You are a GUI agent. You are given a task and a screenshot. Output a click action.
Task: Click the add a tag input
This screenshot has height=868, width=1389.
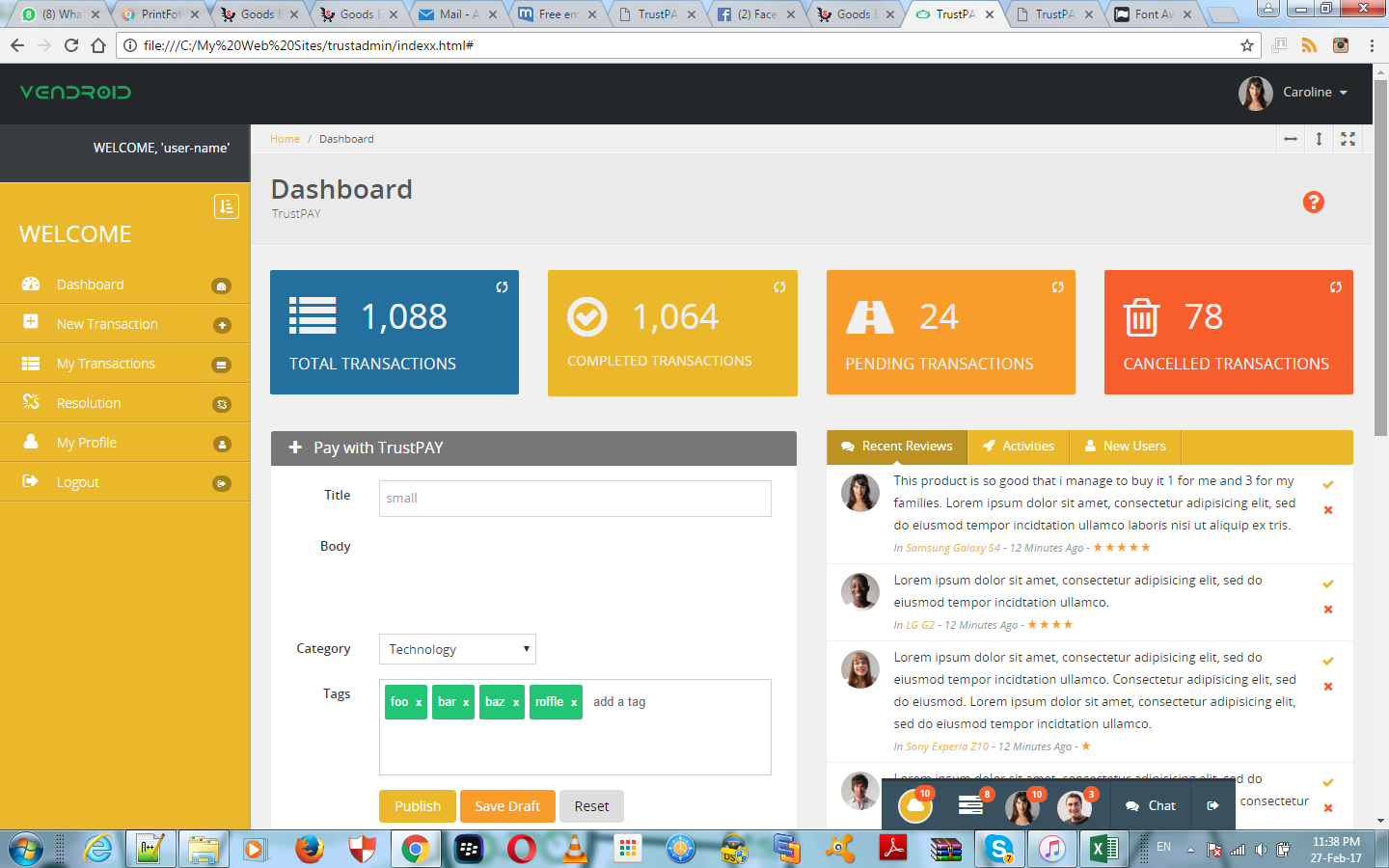pyautogui.click(x=619, y=702)
